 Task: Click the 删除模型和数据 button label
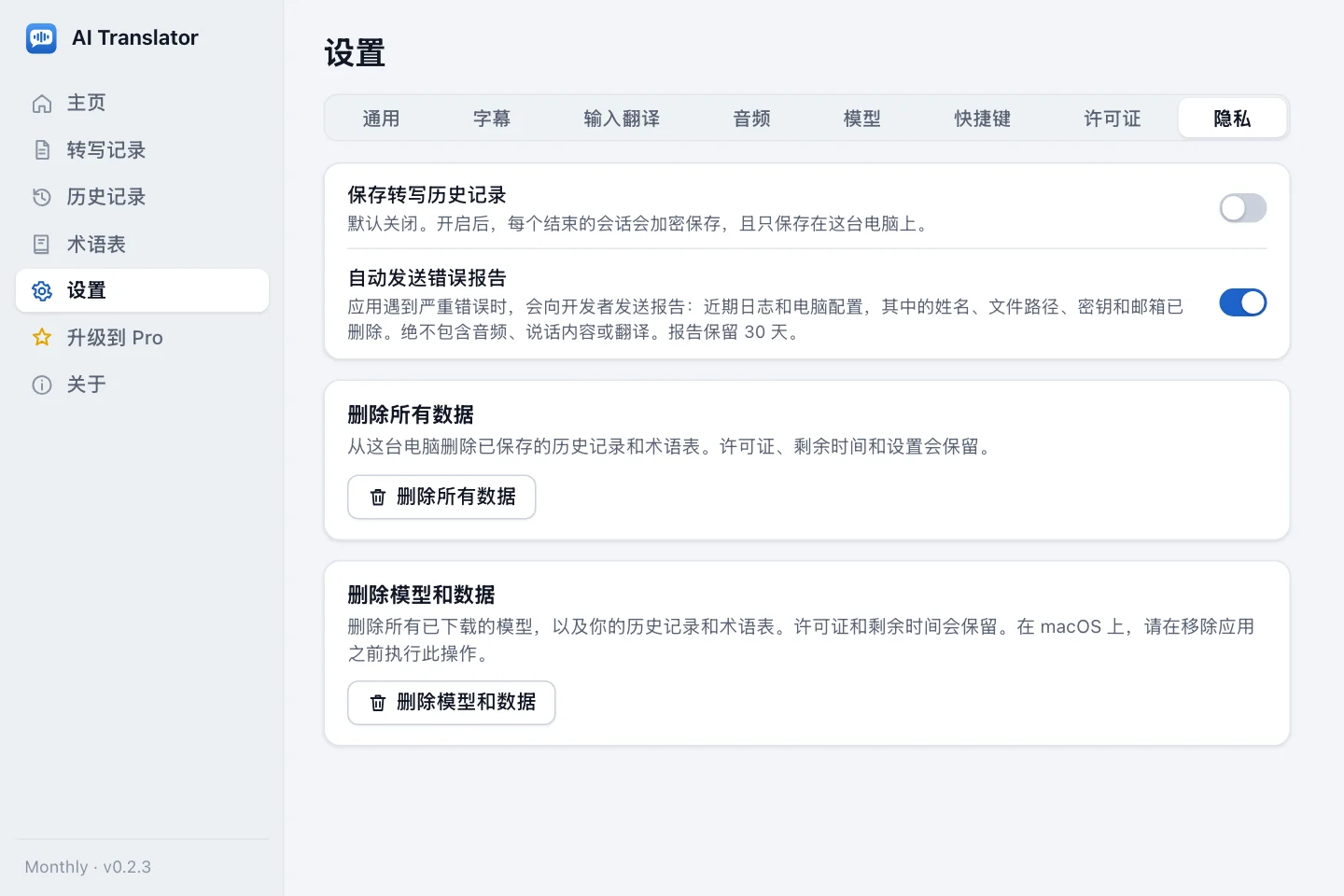pos(467,702)
